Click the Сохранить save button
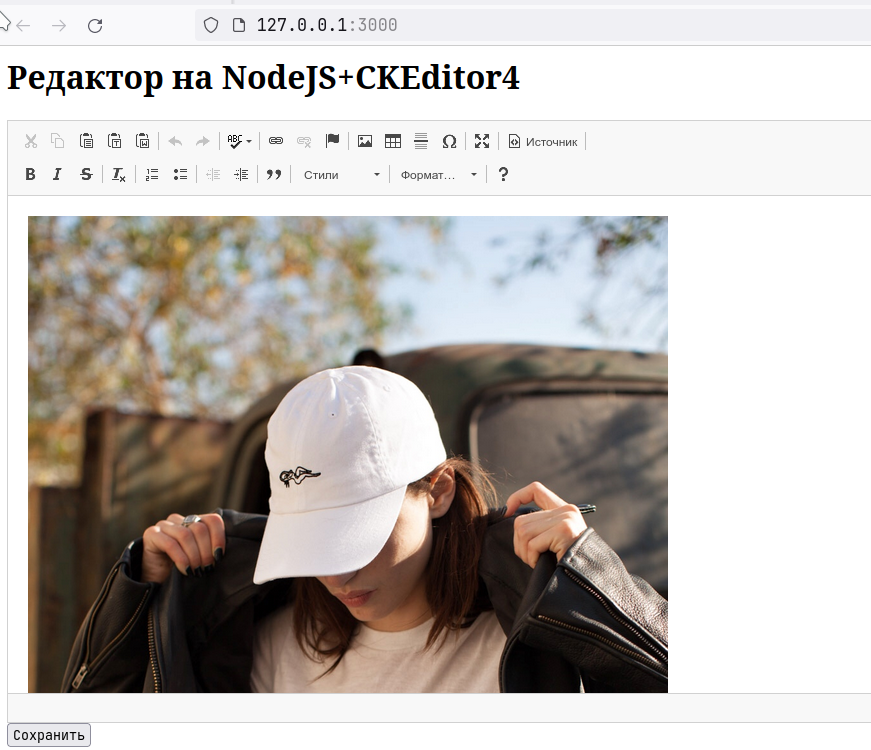 [x=49, y=735]
